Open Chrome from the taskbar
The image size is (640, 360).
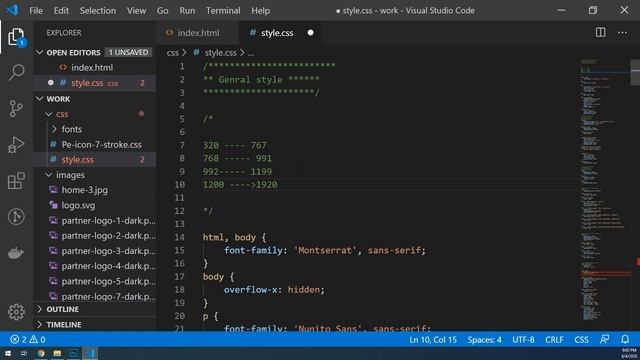click(41, 353)
